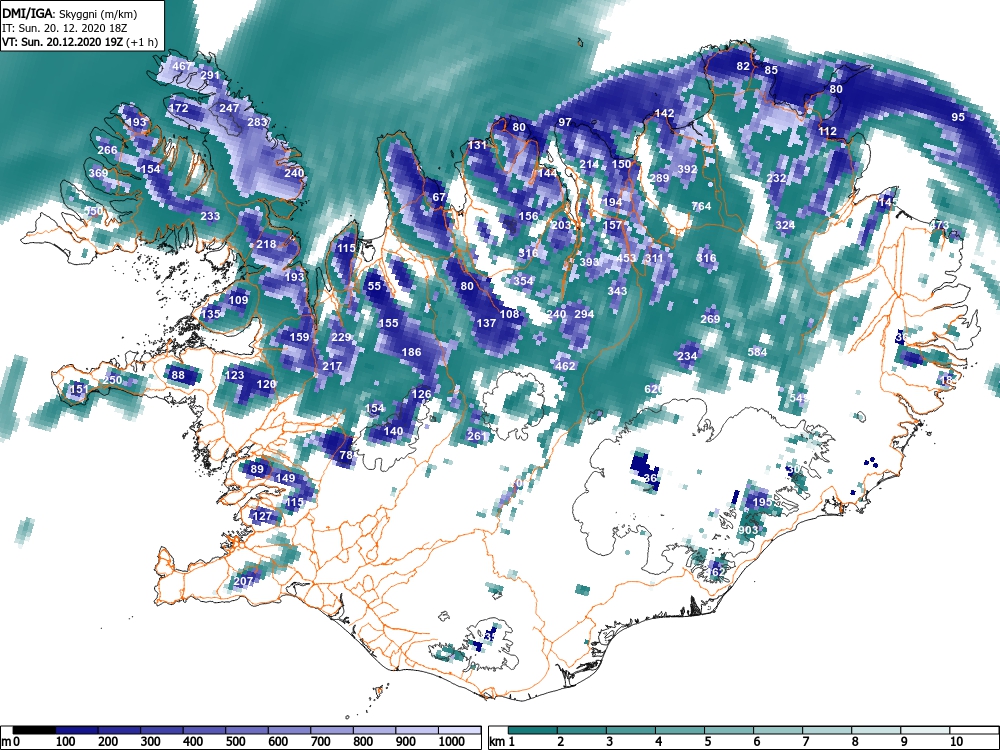The height and width of the screenshot is (750, 1000).
Task: Click the visibility value 112
Action: click(x=827, y=131)
